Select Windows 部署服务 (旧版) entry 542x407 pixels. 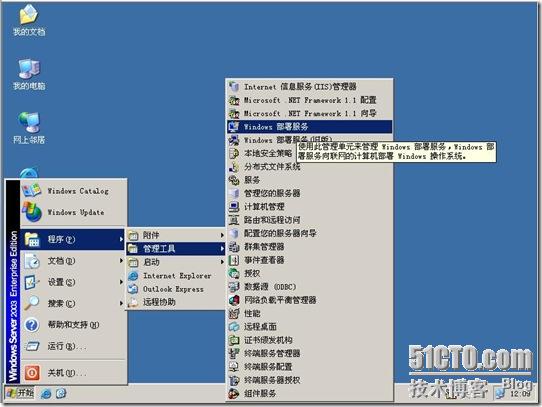[x=309, y=140]
